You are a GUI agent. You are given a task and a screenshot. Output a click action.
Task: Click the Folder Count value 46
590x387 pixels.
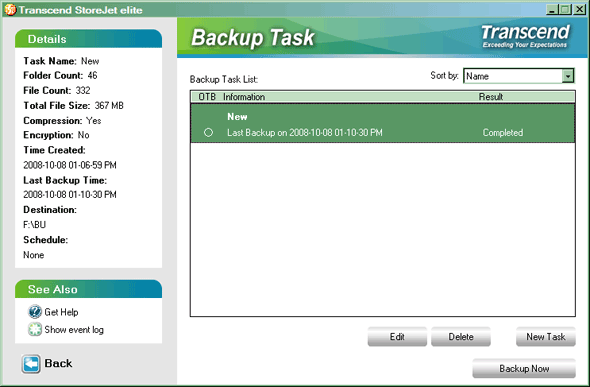[92, 76]
